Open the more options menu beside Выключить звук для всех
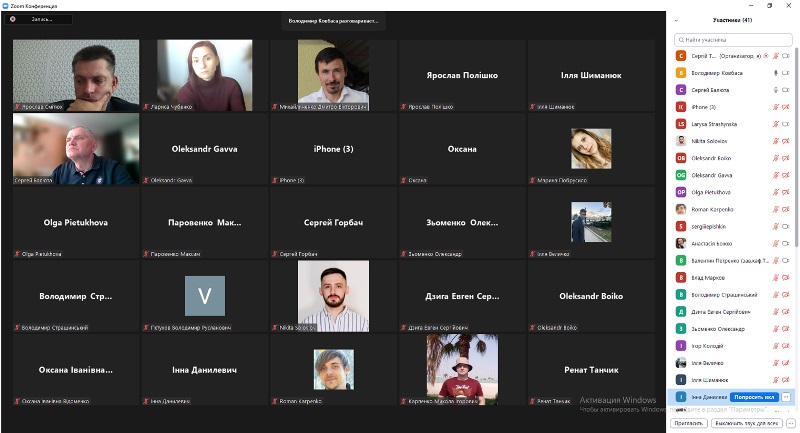Screen dimensions: 800x433 click(791, 423)
